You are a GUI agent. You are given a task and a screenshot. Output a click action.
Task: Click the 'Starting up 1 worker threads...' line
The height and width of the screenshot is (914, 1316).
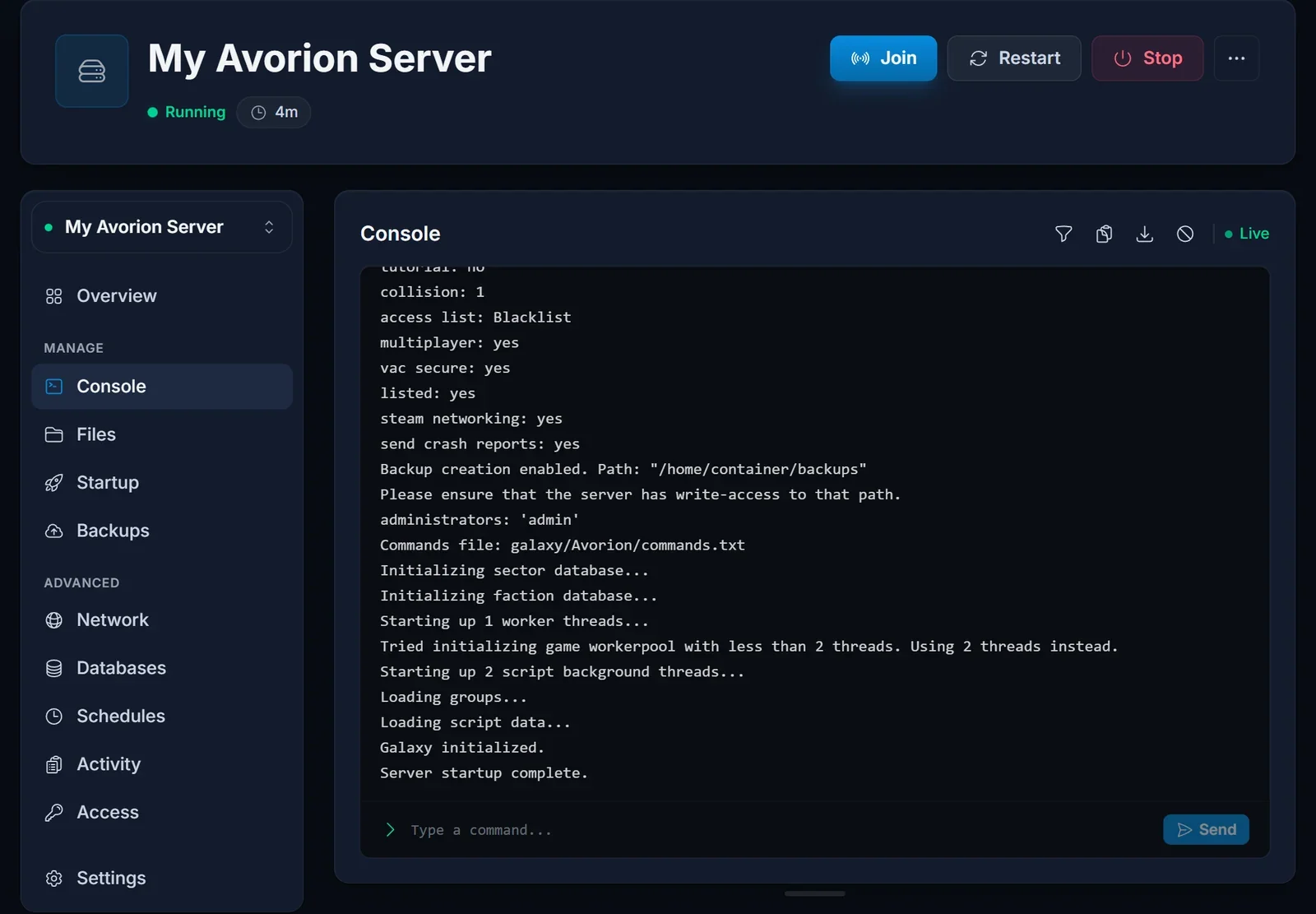coord(514,621)
